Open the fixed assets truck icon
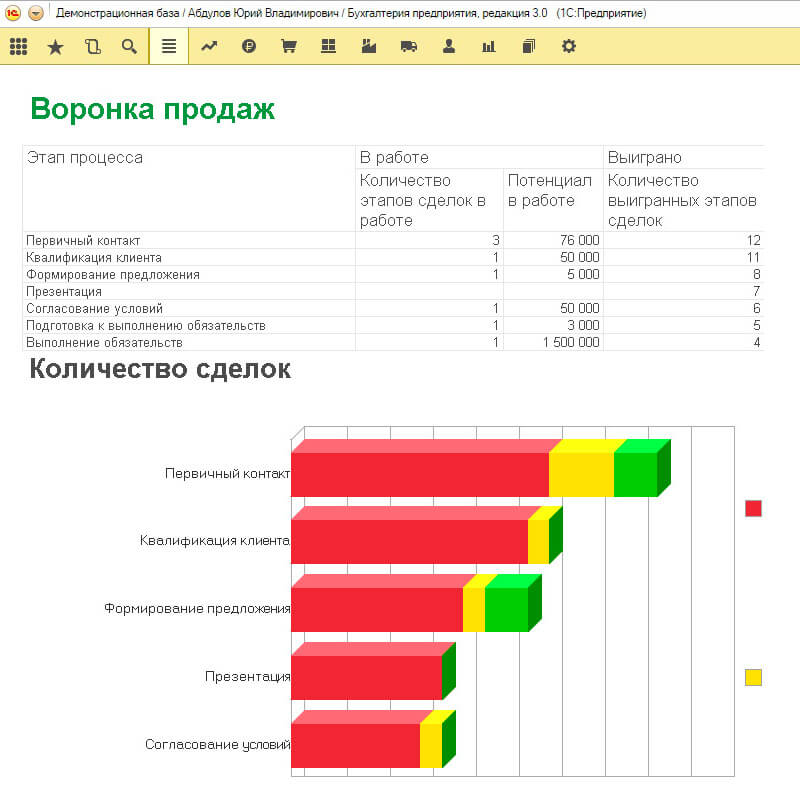 [x=409, y=46]
